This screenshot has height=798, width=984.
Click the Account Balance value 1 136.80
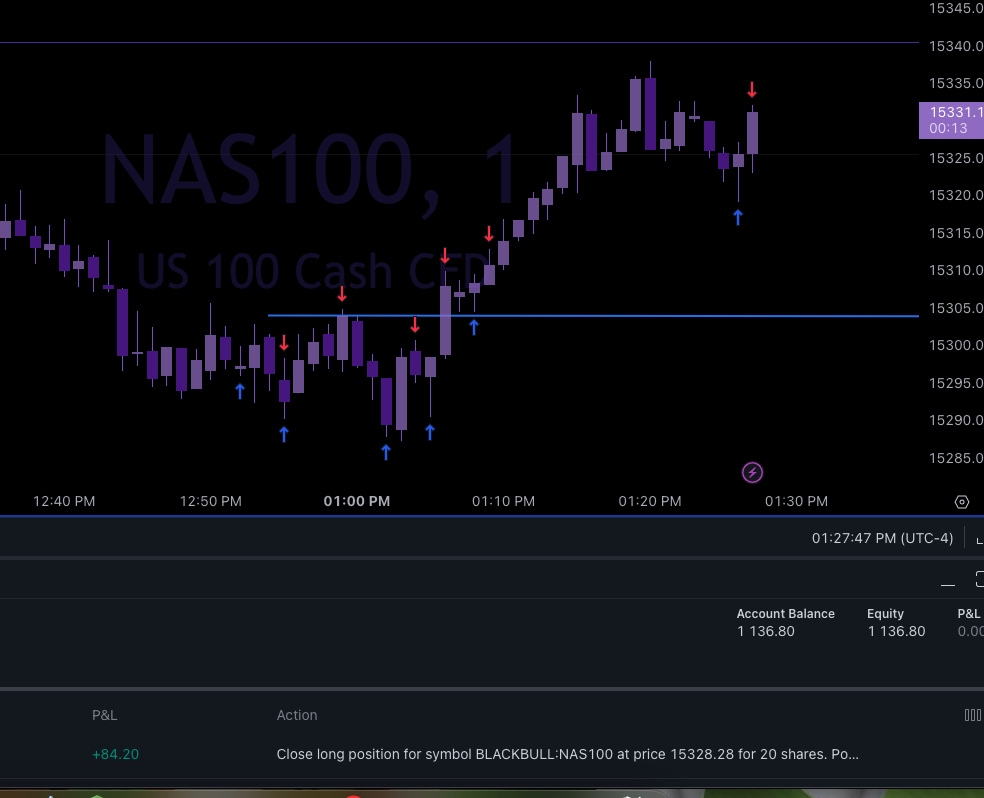(765, 631)
